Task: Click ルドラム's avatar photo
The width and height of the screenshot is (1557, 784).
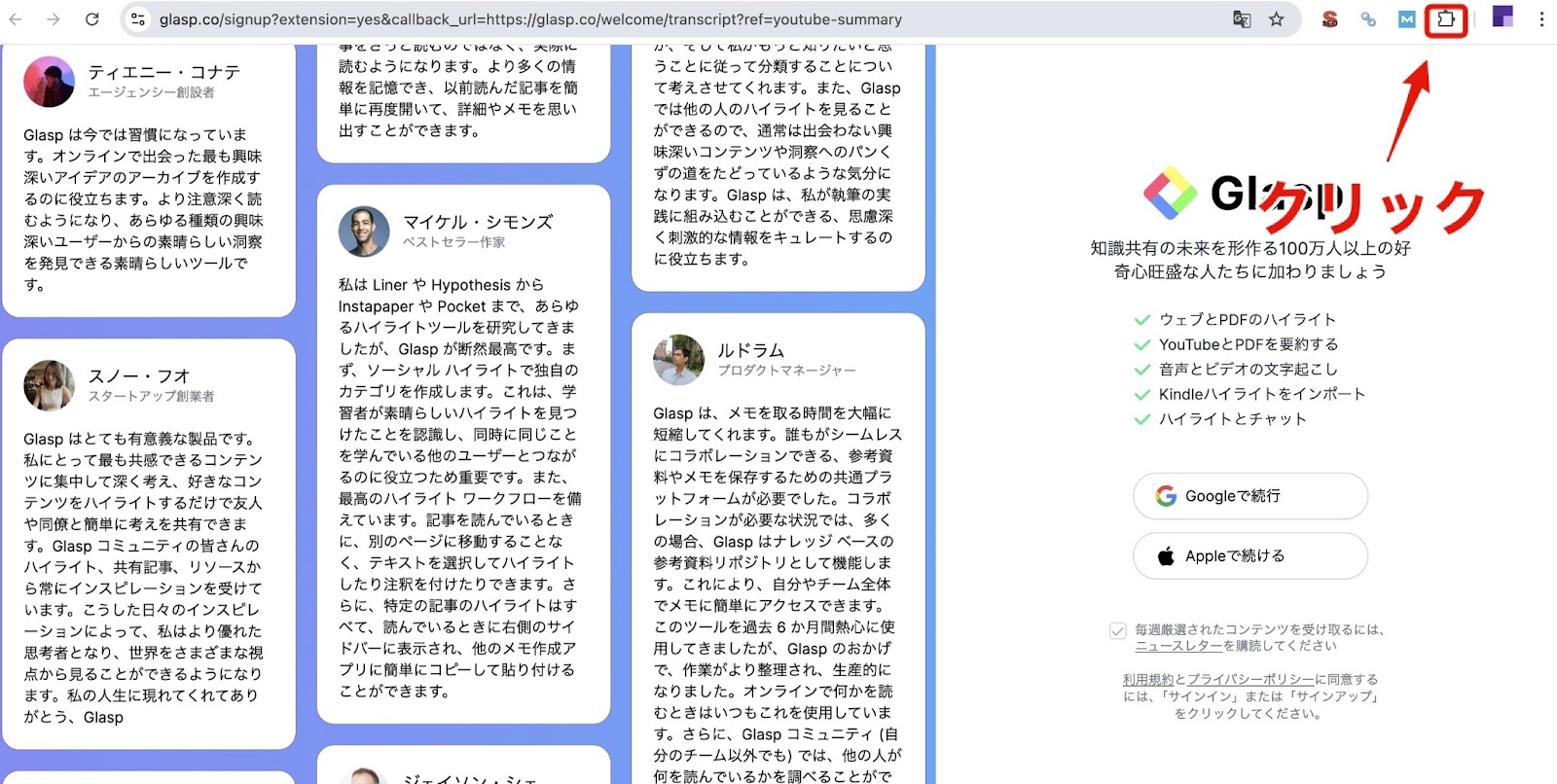Action: click(x=678, y=360)
